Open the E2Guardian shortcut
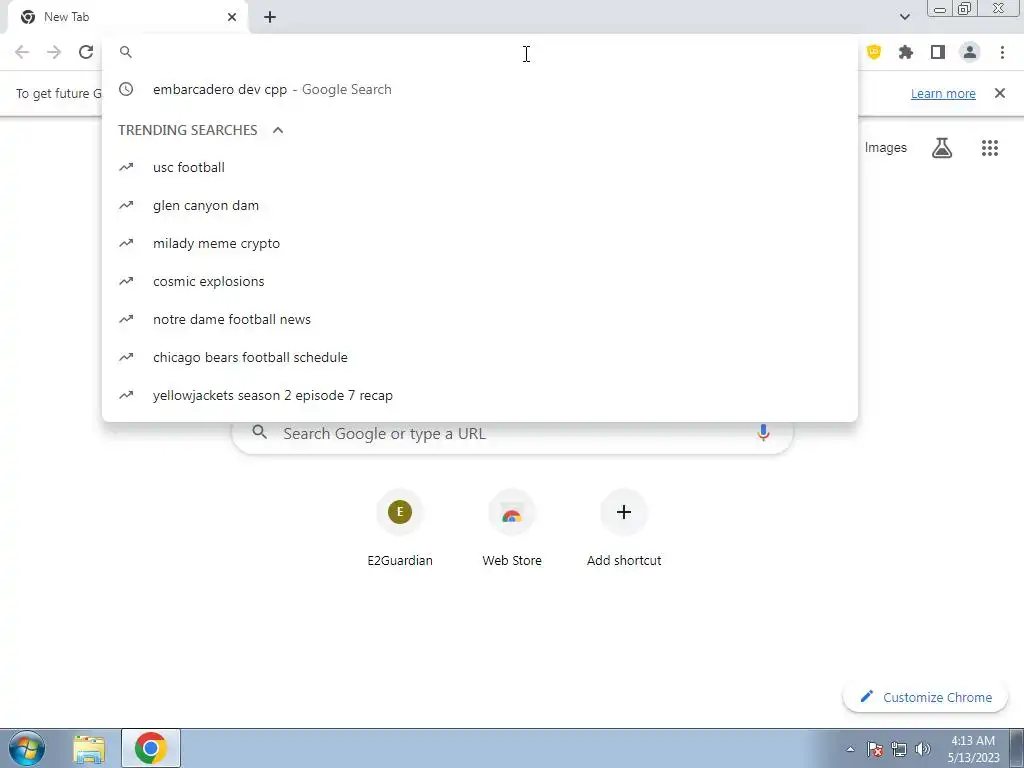 pyautogui.click(x=400, y=529)
